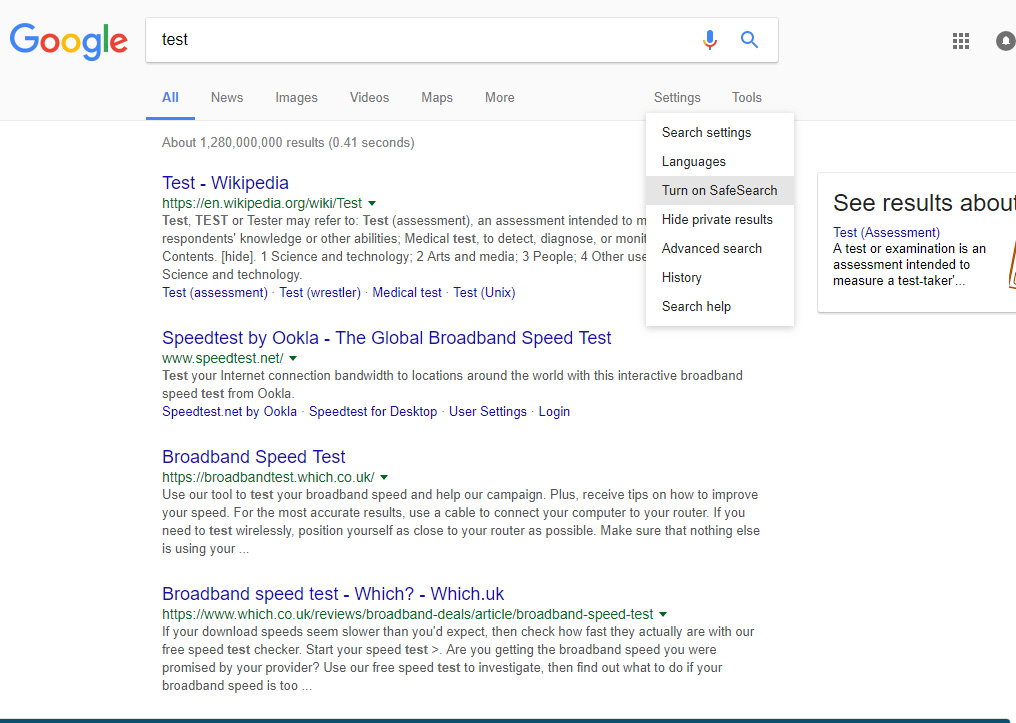This screenshot has height=723, width=1016.
Task: Switch to the Maps tab
Action: coord(437,98)
